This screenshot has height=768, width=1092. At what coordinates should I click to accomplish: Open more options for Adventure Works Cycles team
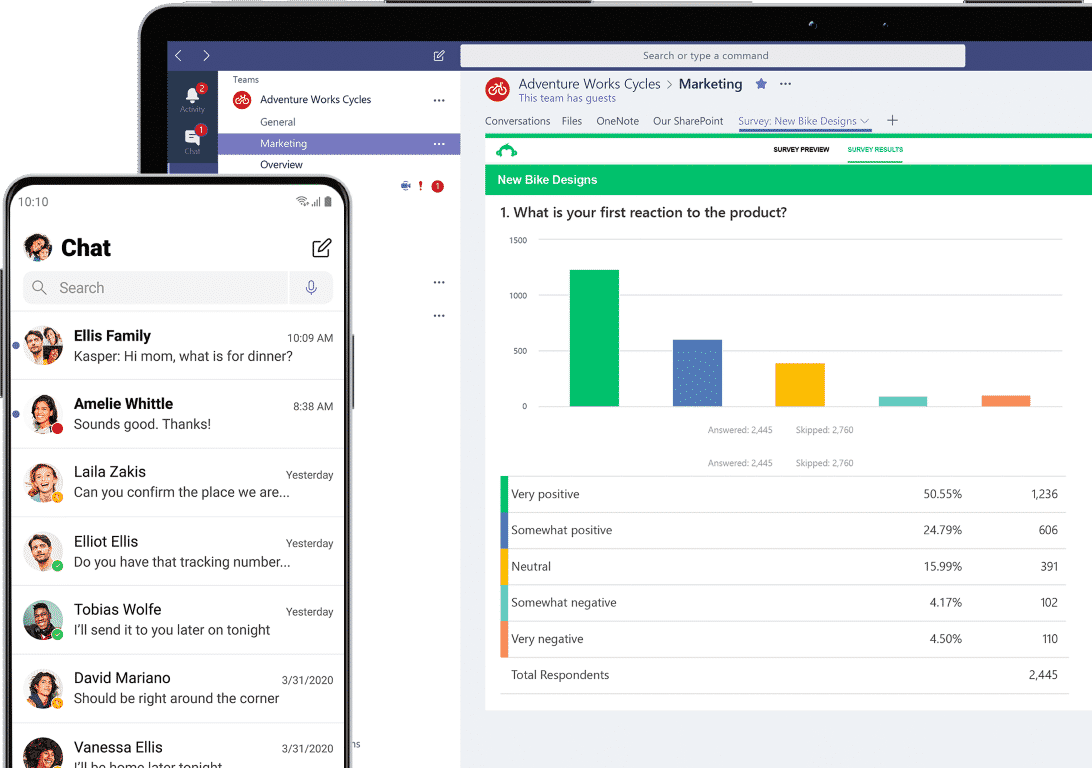[438, 100]
